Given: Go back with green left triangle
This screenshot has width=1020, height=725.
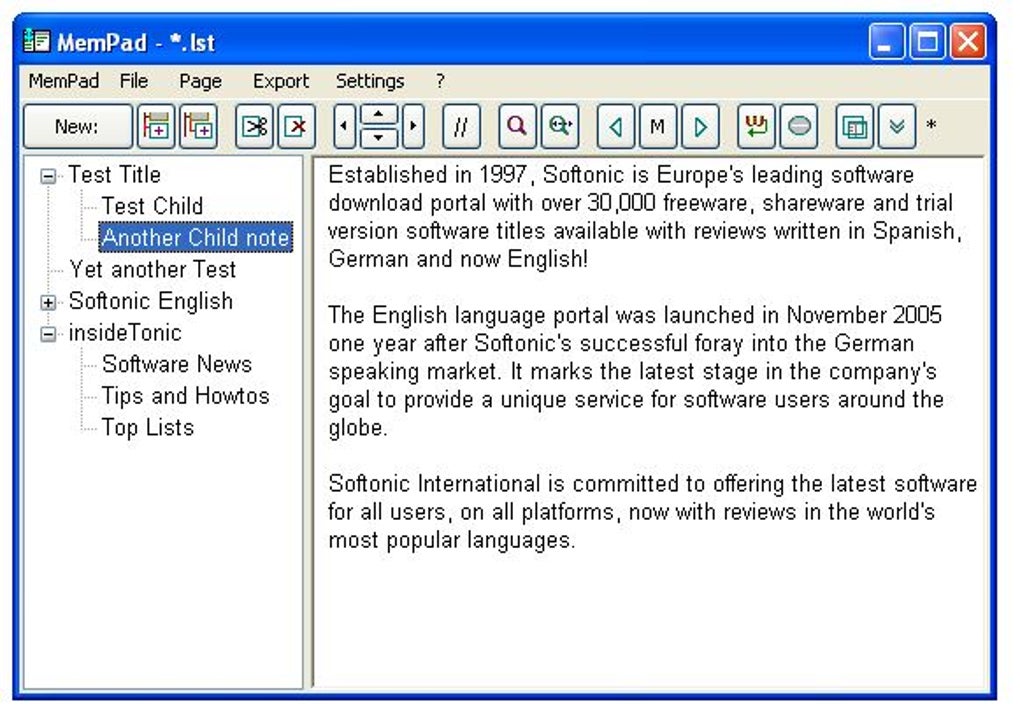Looking at the screenshot, I should pos(615,126).
